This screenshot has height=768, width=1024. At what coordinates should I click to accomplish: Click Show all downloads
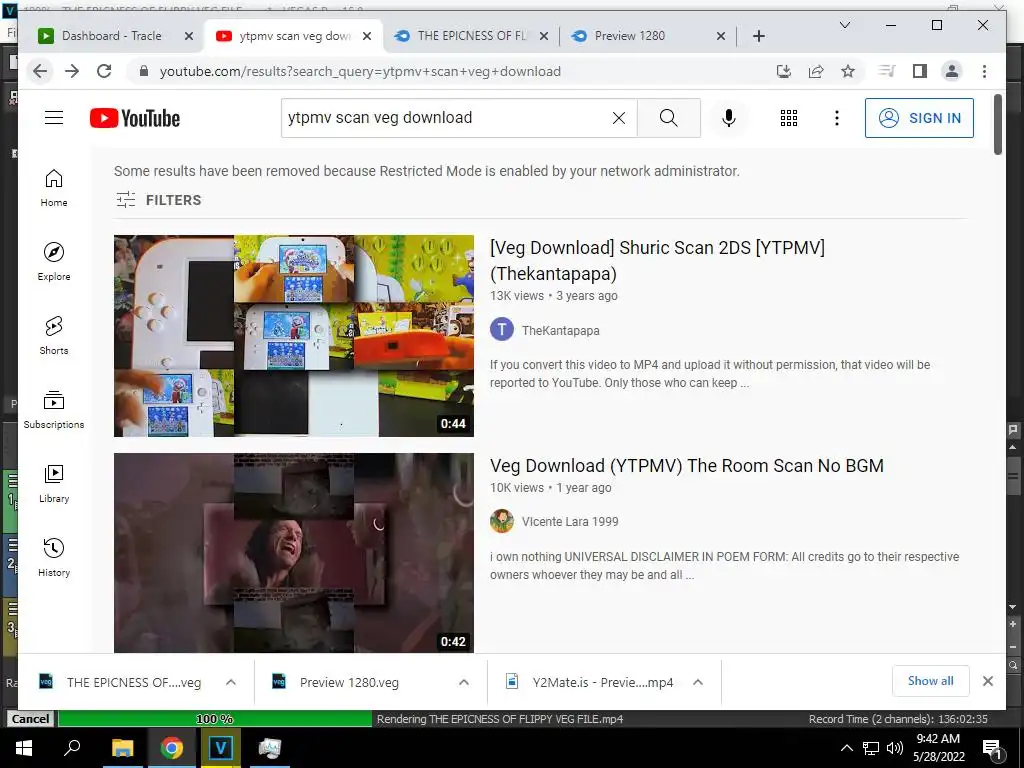(930, 681)
